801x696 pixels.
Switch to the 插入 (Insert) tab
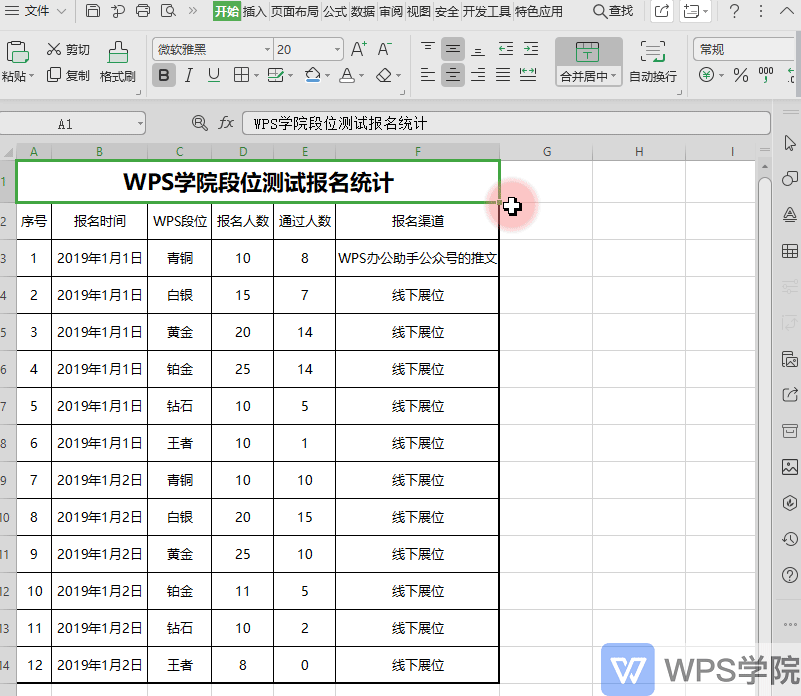(254, 11)
